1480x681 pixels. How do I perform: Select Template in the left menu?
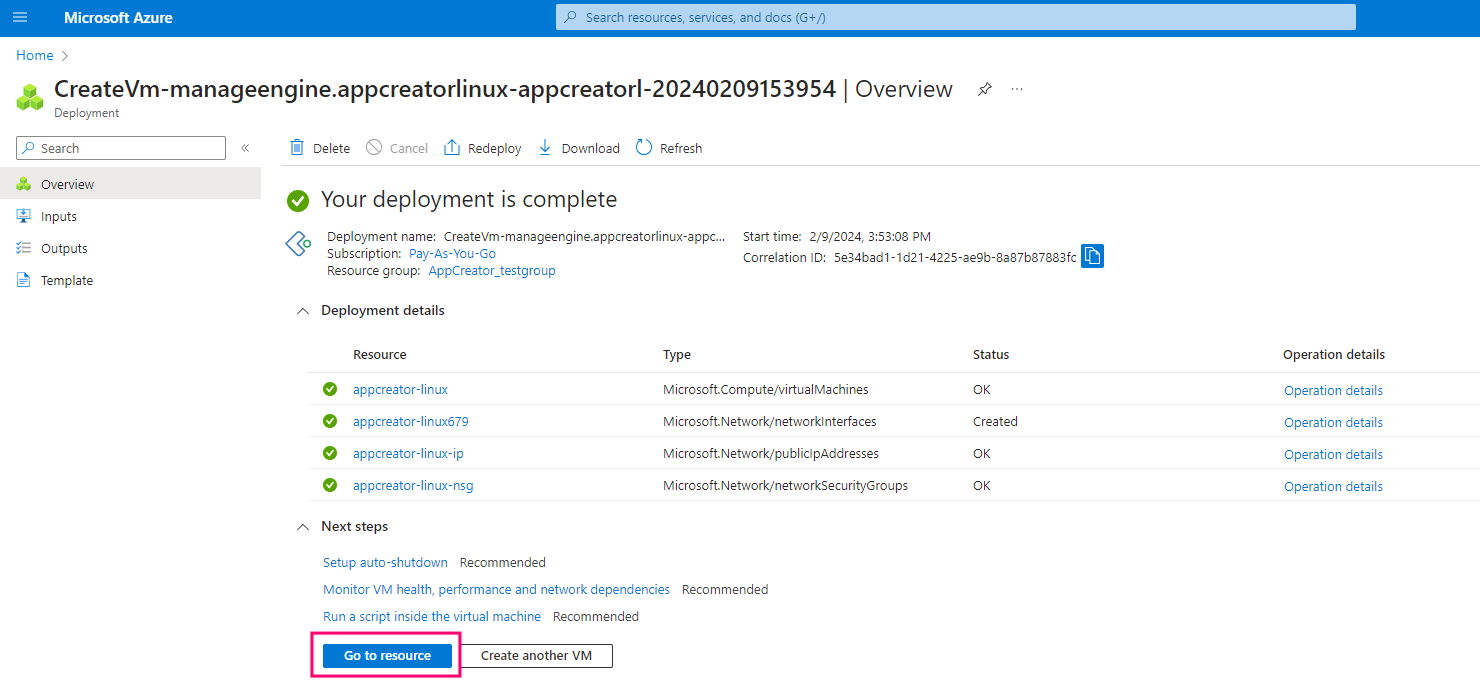66,280
